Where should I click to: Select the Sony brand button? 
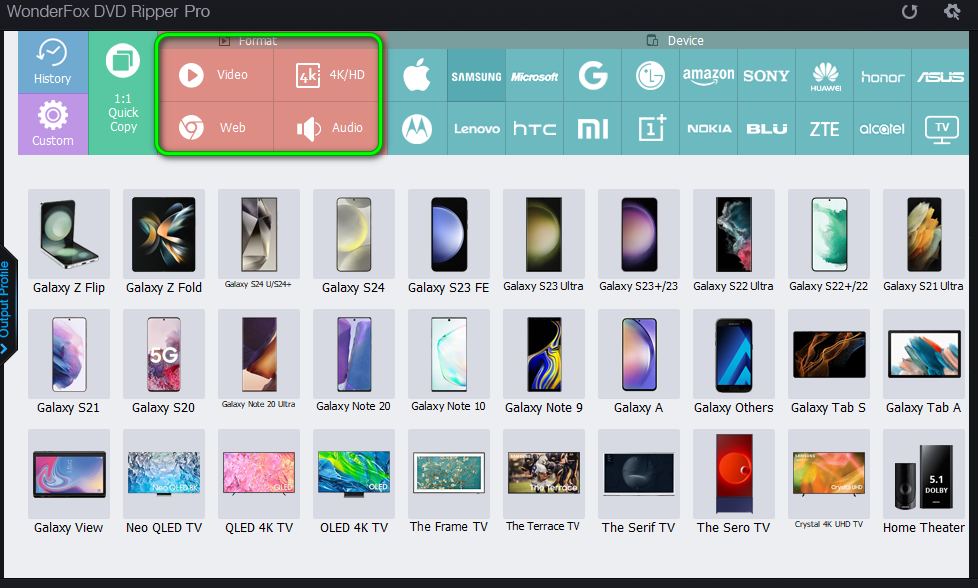point(766,76)
